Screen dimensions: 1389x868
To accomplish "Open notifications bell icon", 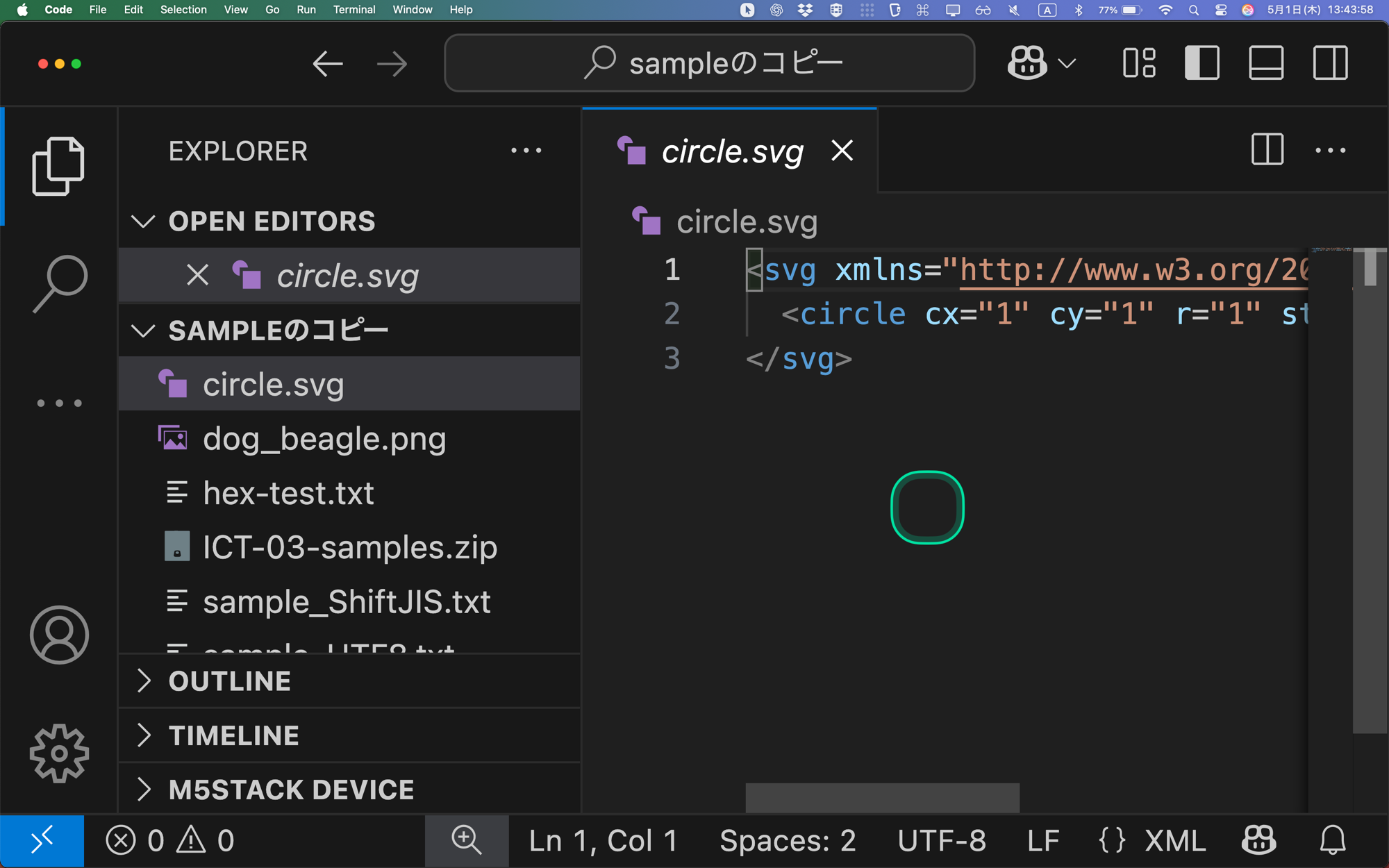I will (1332, 841).
